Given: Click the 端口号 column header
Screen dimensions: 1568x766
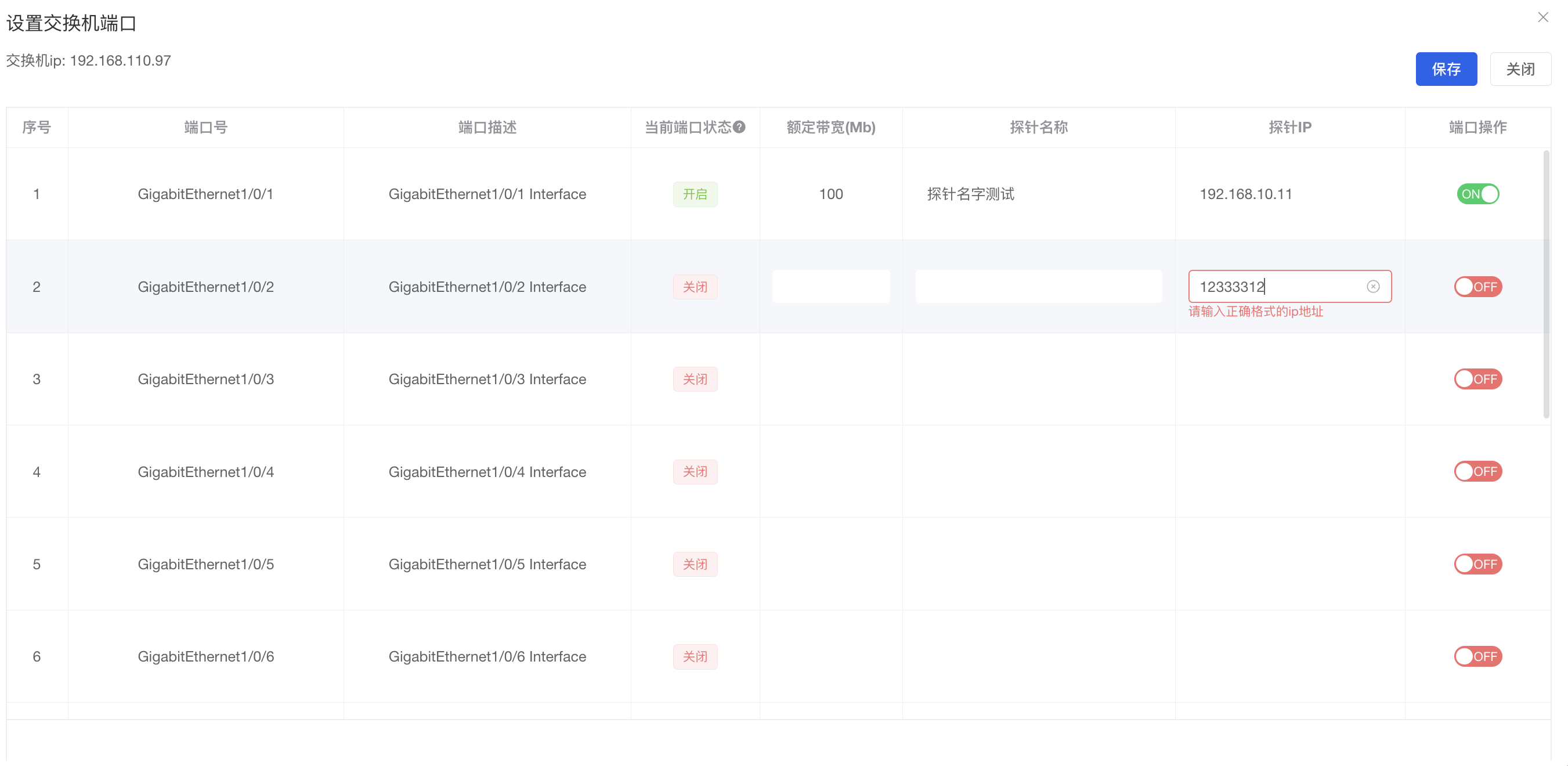Looking at the screenshot, I should coord(206,127).
